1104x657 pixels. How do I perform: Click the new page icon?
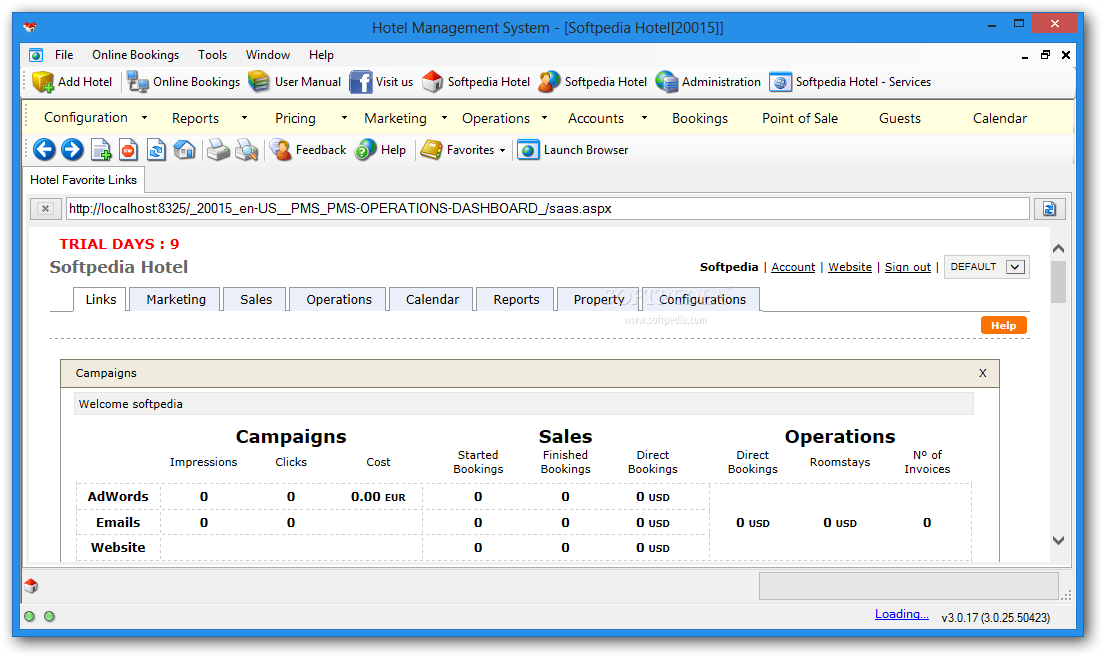101,149
